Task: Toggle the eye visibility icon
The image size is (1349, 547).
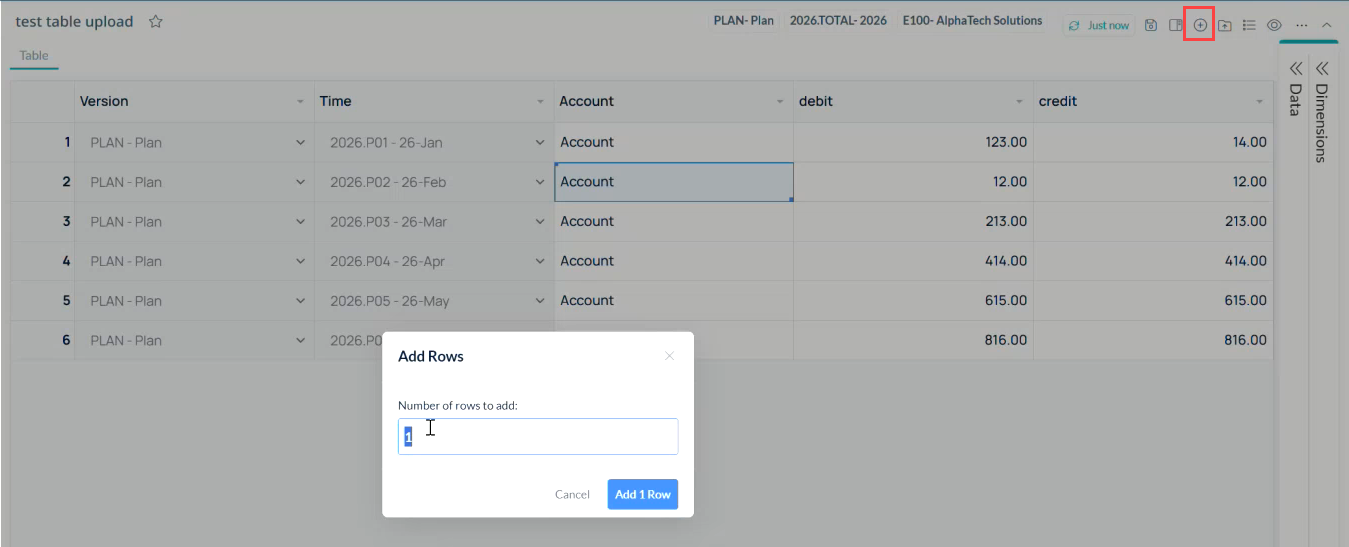Action: pyautogui.click(x=1274, y=25)
